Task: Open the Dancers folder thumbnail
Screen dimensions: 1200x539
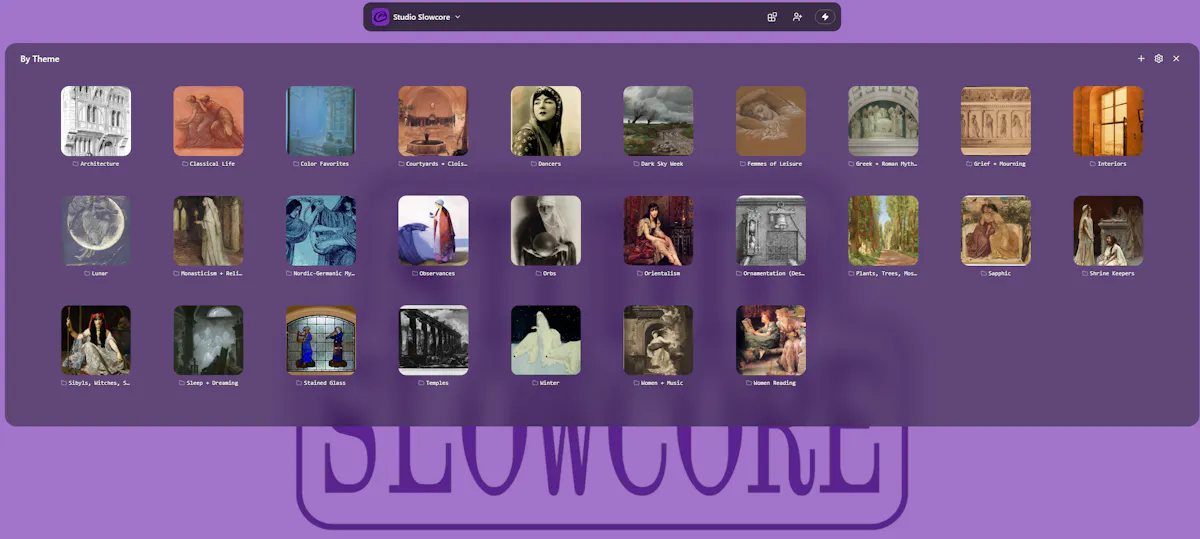Action: (x=546, y=120)
